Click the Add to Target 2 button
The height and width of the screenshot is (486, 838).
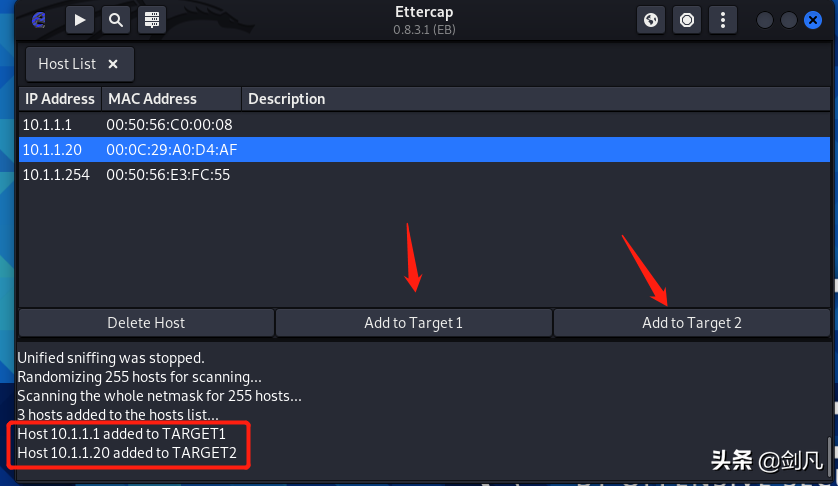692,323
